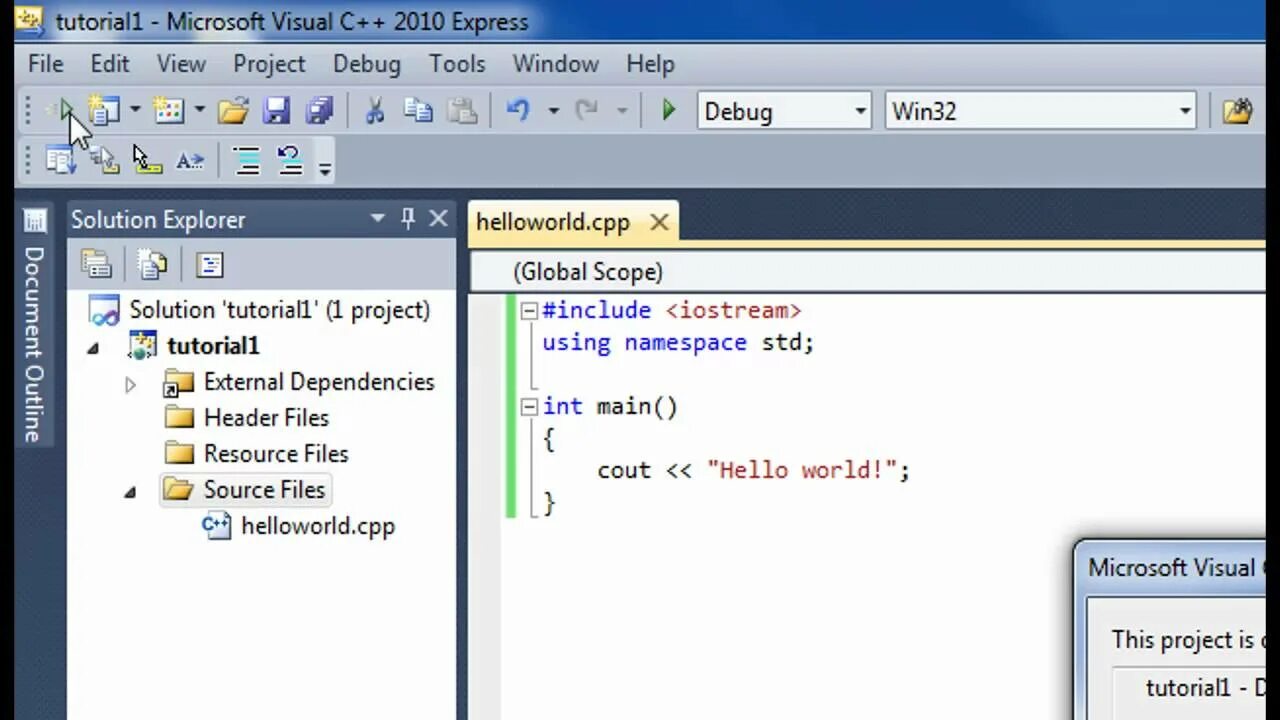Open the Window menu
This screenshot has height=720, width=1280.
[x=556, y=64]
